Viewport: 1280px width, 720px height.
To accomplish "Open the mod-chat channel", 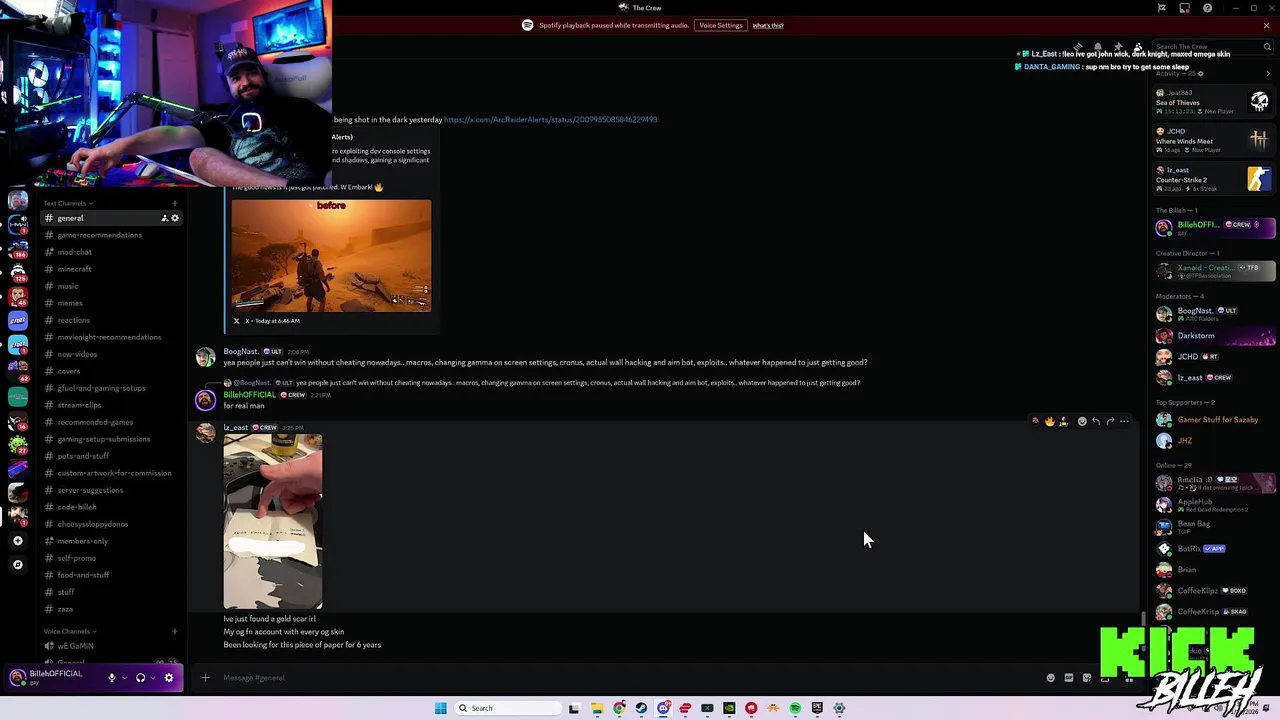I will 111,252.
